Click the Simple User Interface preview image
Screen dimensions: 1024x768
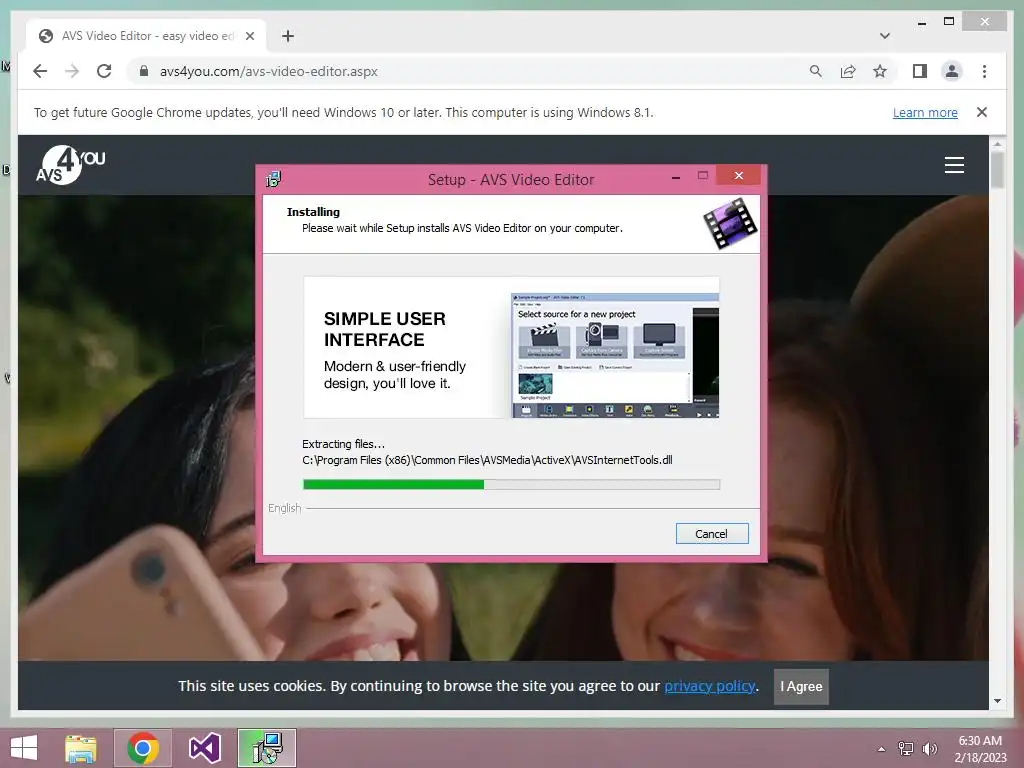tap(511, 347)
